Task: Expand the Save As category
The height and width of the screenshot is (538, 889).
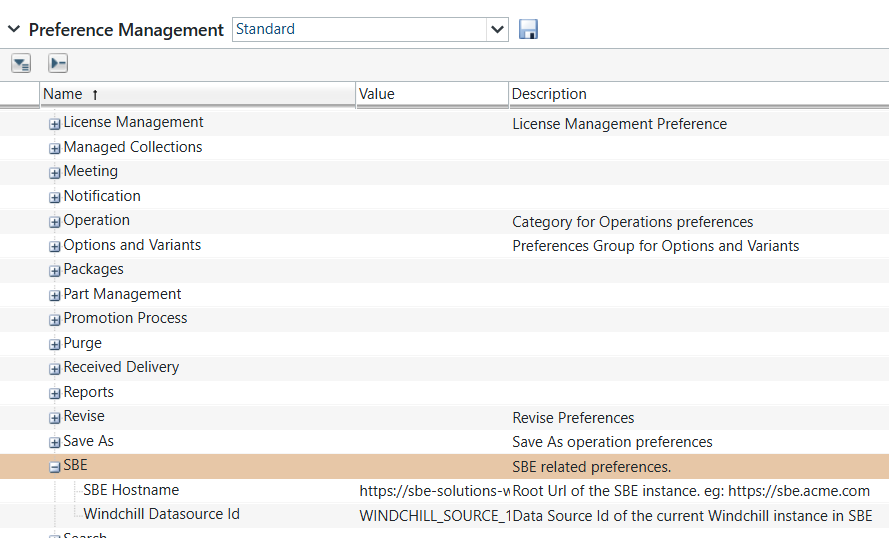Action: tap(55, 442)
